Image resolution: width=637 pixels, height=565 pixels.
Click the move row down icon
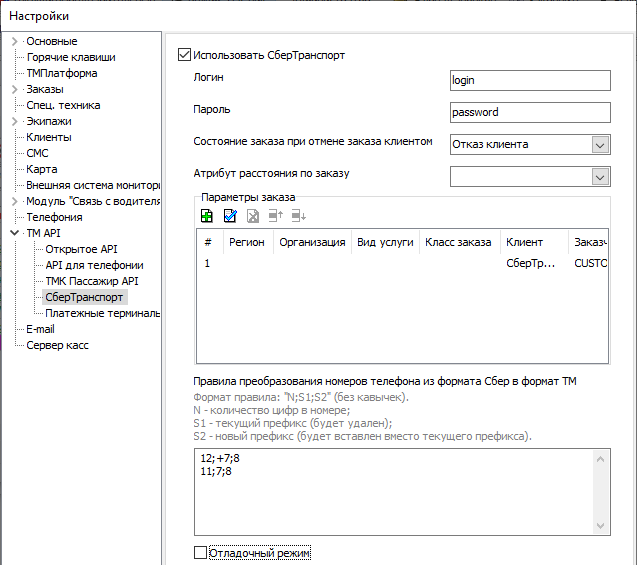tap(299, 216)
